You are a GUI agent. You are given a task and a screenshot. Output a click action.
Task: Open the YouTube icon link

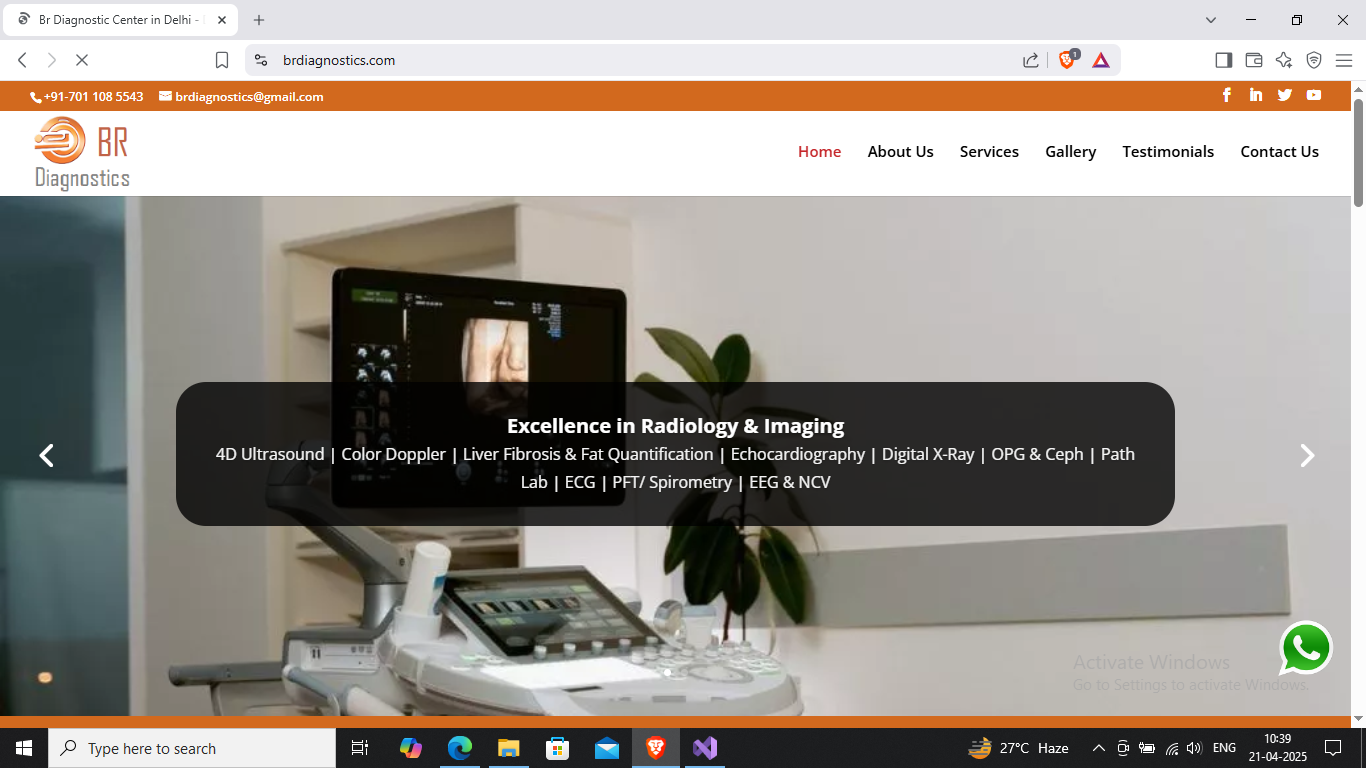coord(1314,95)
